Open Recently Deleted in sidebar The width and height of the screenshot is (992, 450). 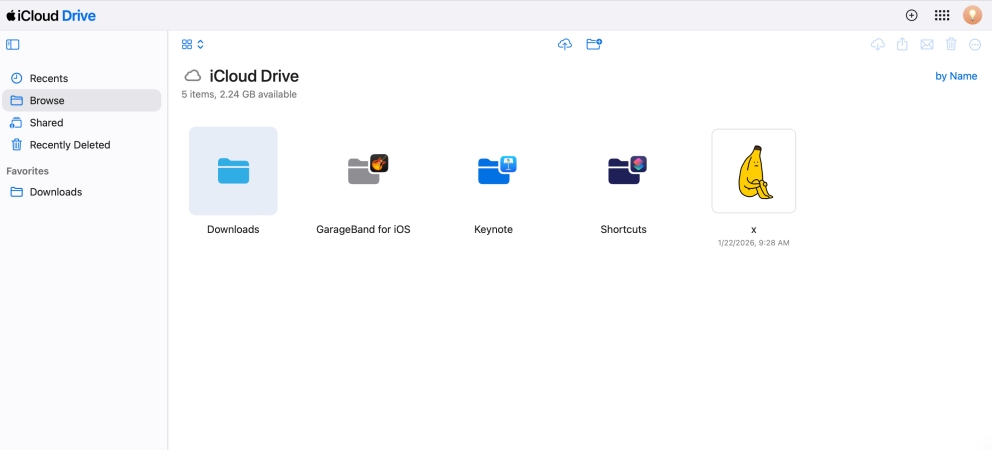pyautogui.click(x=82, y=145)
